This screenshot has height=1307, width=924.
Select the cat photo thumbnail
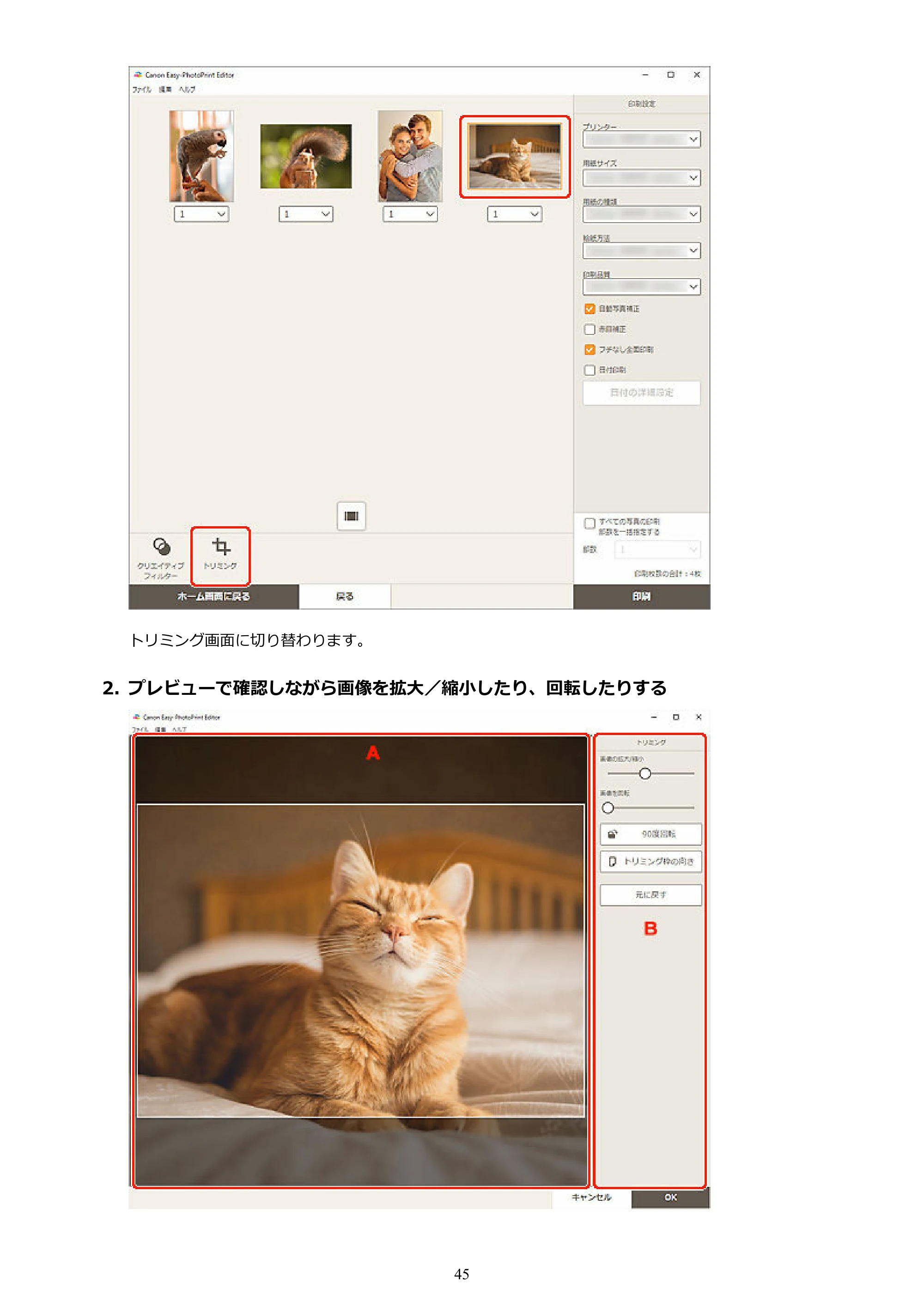point(515,157)
